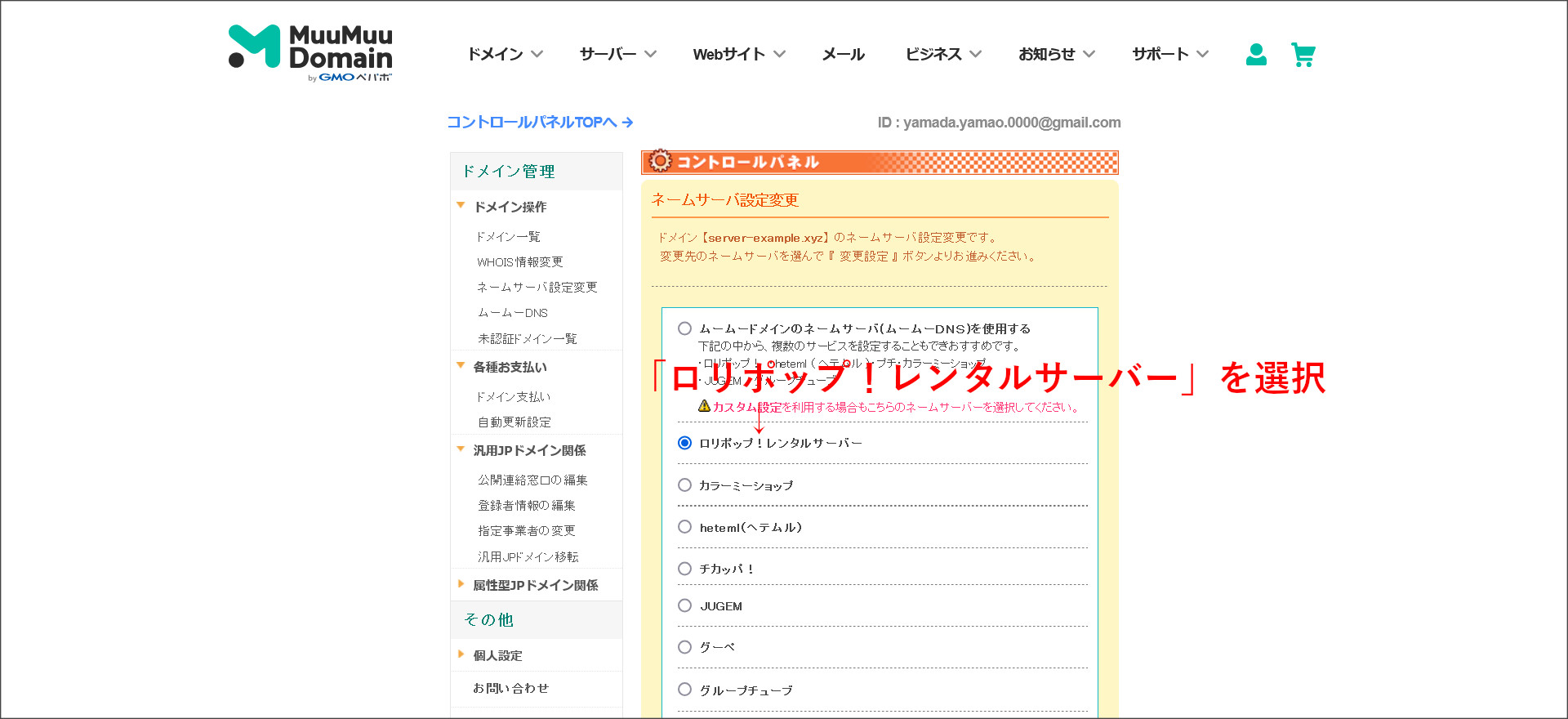Open 汎用JPドメイン移転 in sidebar
The height and width of the screenshot is (719, 1568).
pos(528,556)
